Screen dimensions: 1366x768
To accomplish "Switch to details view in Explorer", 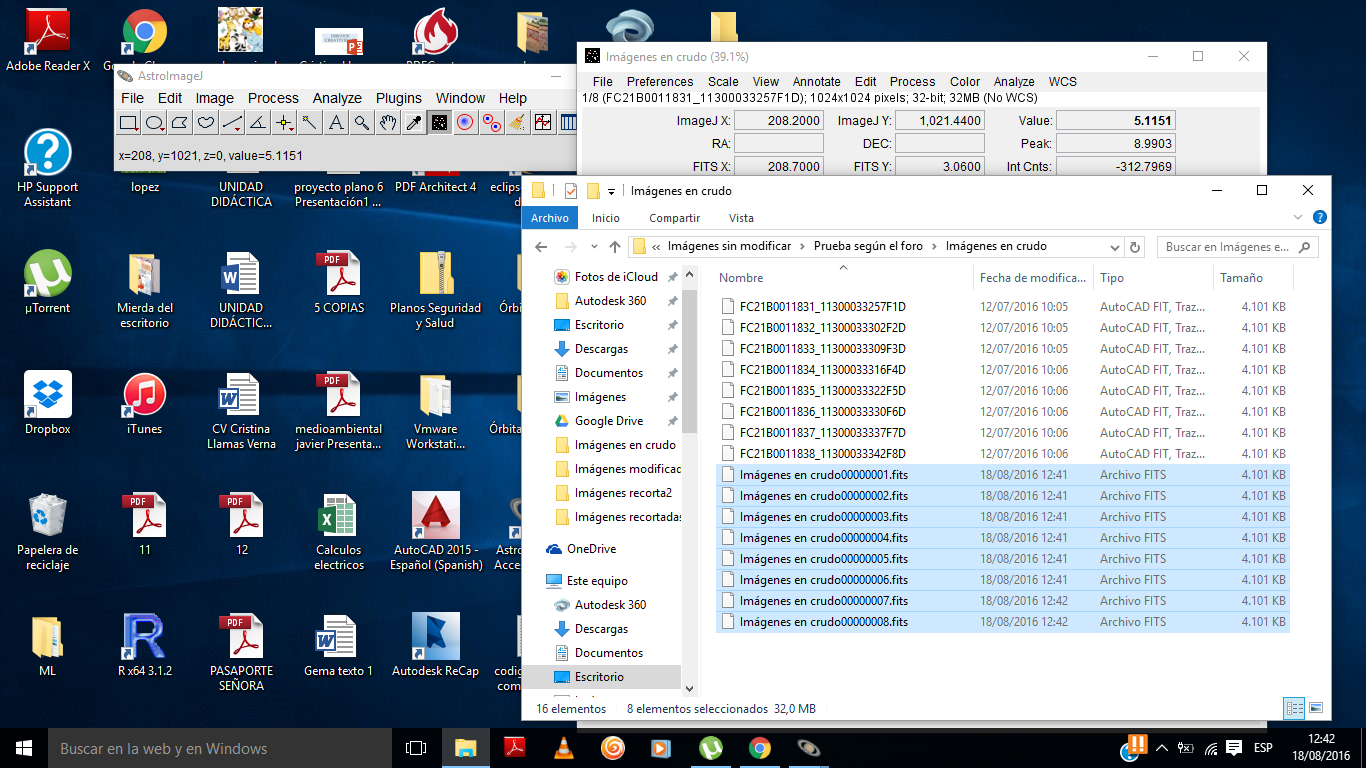I will point(1295,708).
